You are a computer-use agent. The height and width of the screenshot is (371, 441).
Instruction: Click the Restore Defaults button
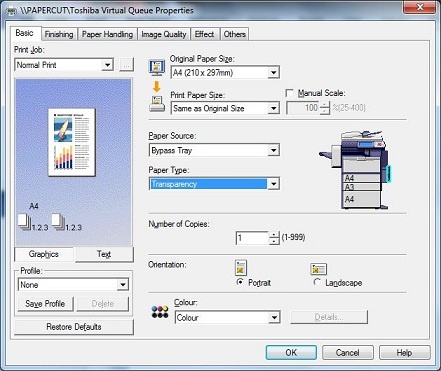(x=74, y=327)
